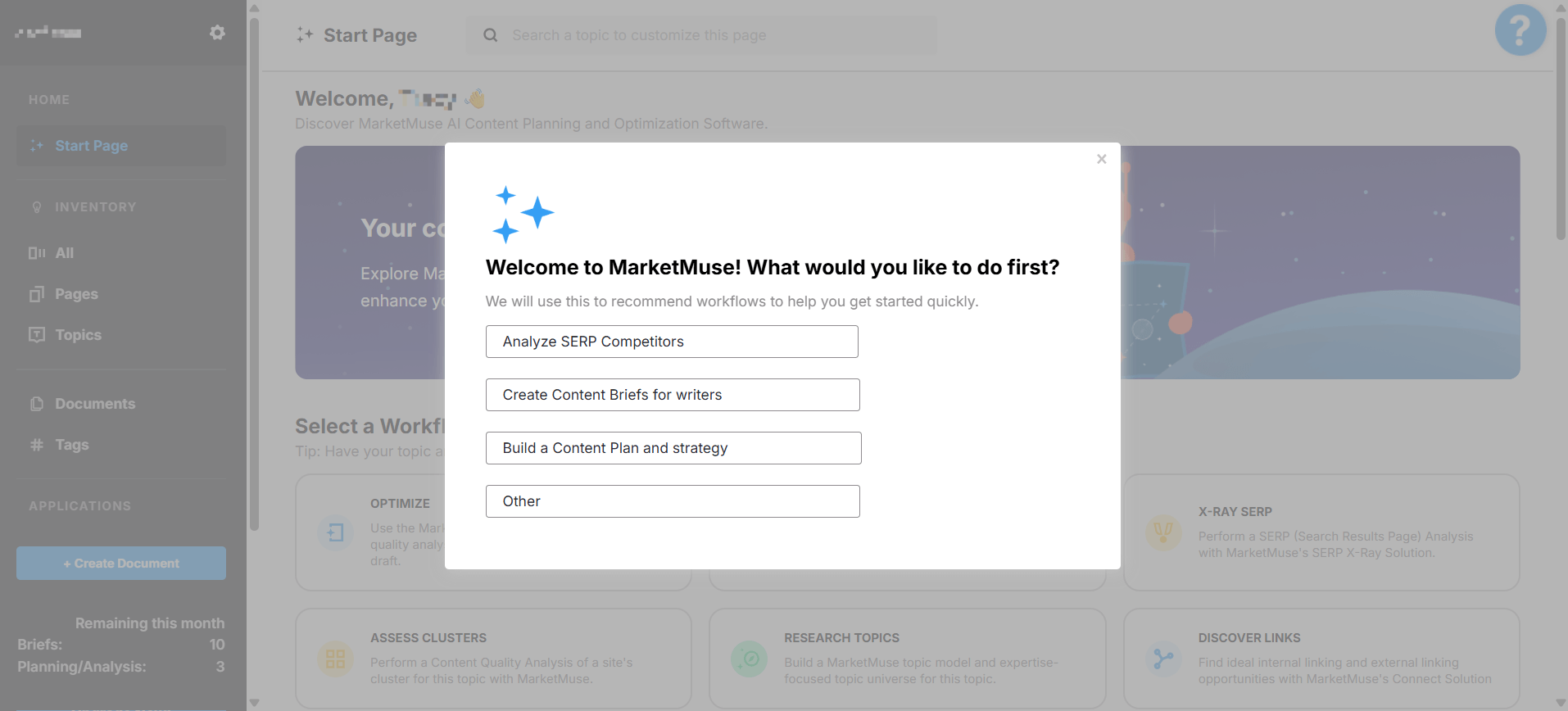Open Tags in sidebar

72,445
